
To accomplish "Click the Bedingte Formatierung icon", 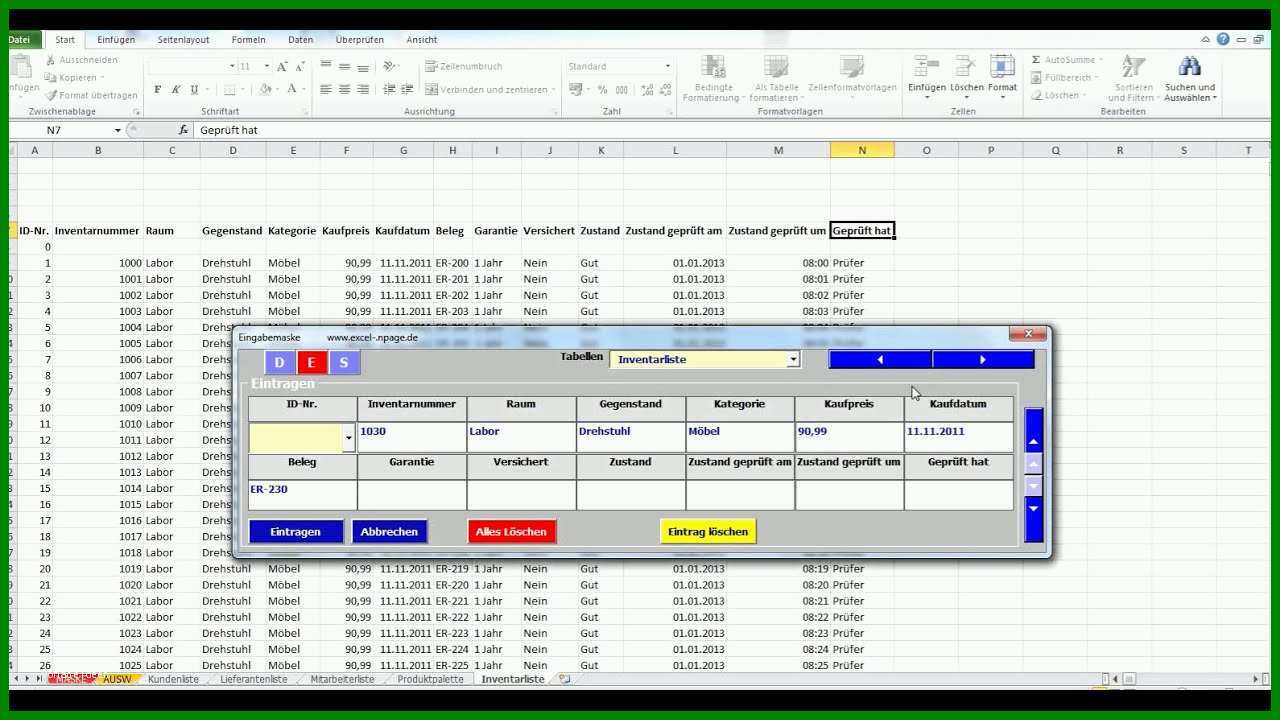I will pos(714,67).
